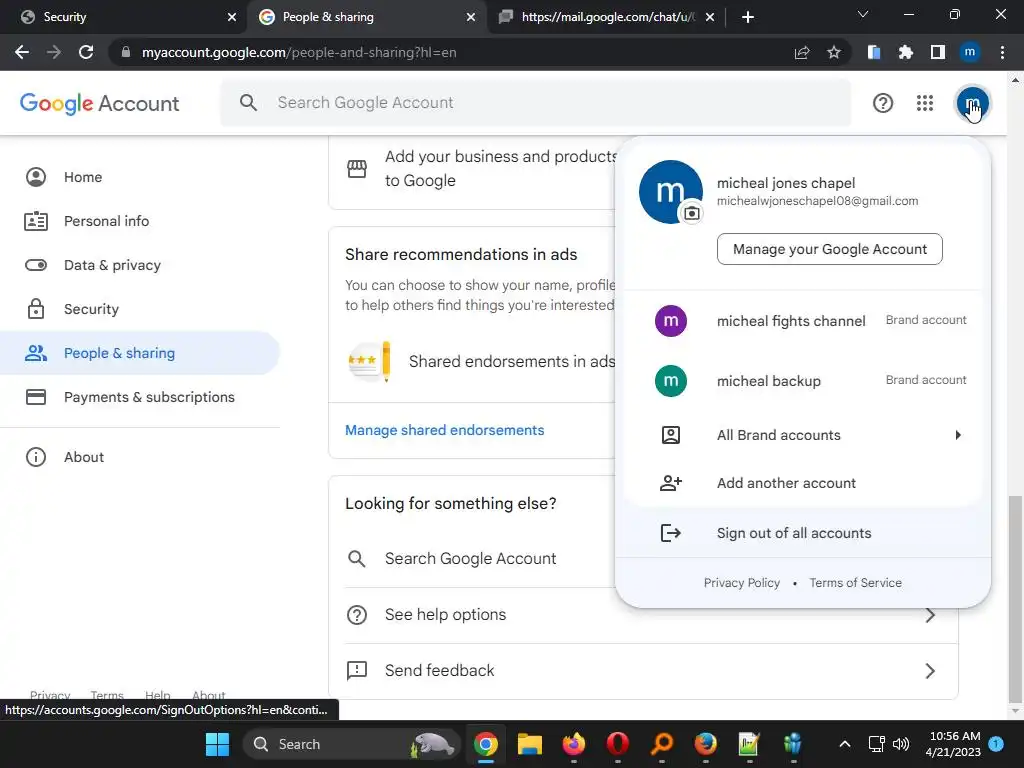
Task: Open a new browser tab
Action: click(748, 17)
